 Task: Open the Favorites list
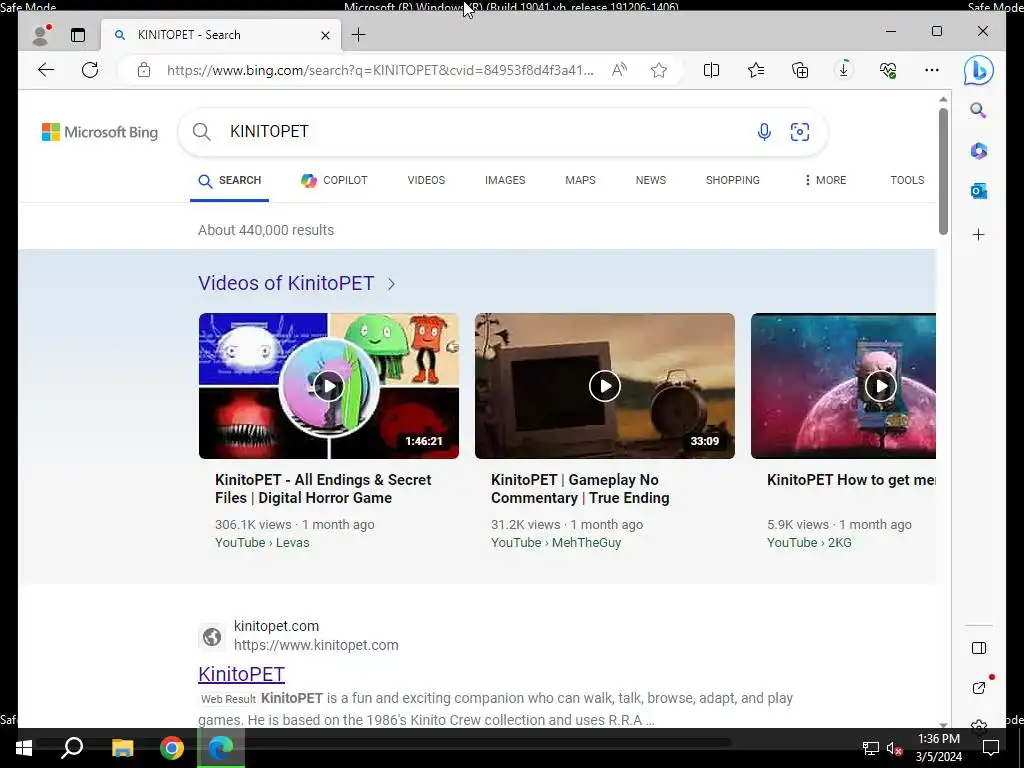pos(756,70)
